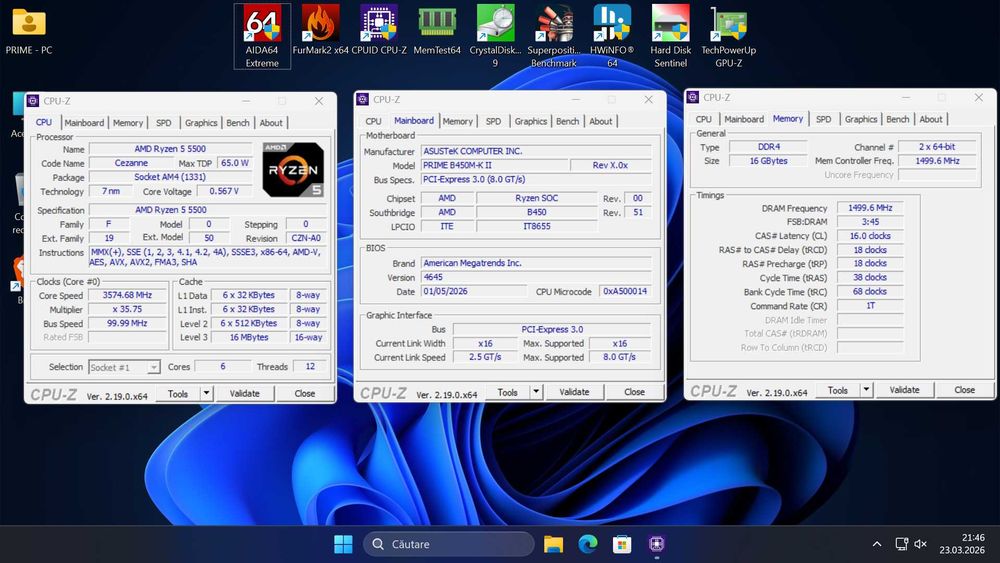
Task: Click Tools button in middle CPU-Z window
Action: [508, 391]
